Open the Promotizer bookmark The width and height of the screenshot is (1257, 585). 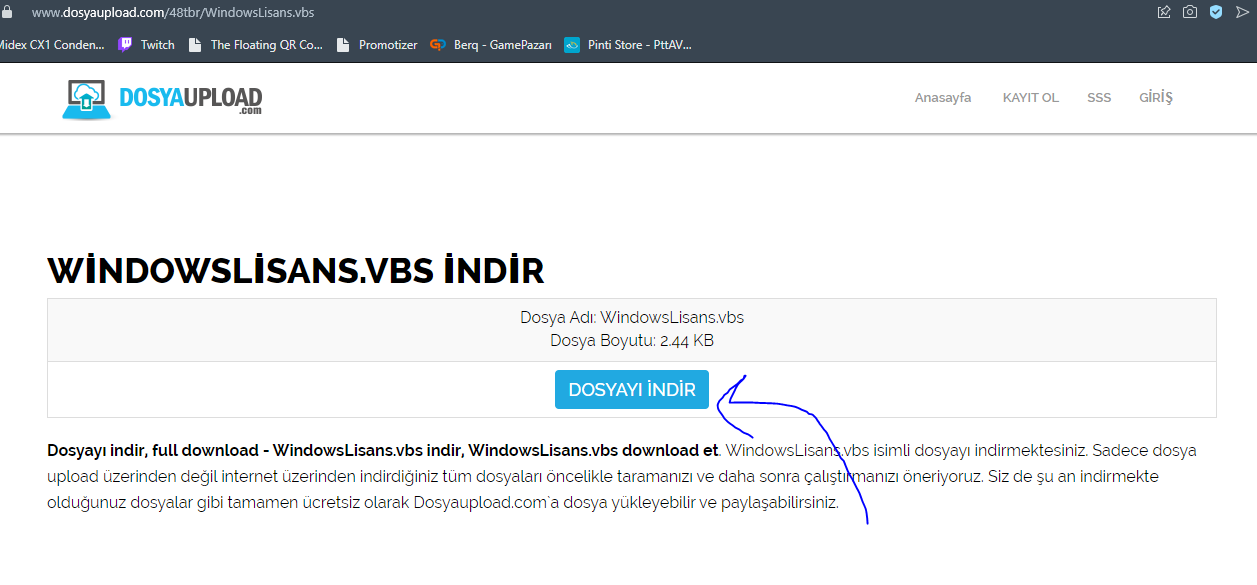[x=377, y=45]
